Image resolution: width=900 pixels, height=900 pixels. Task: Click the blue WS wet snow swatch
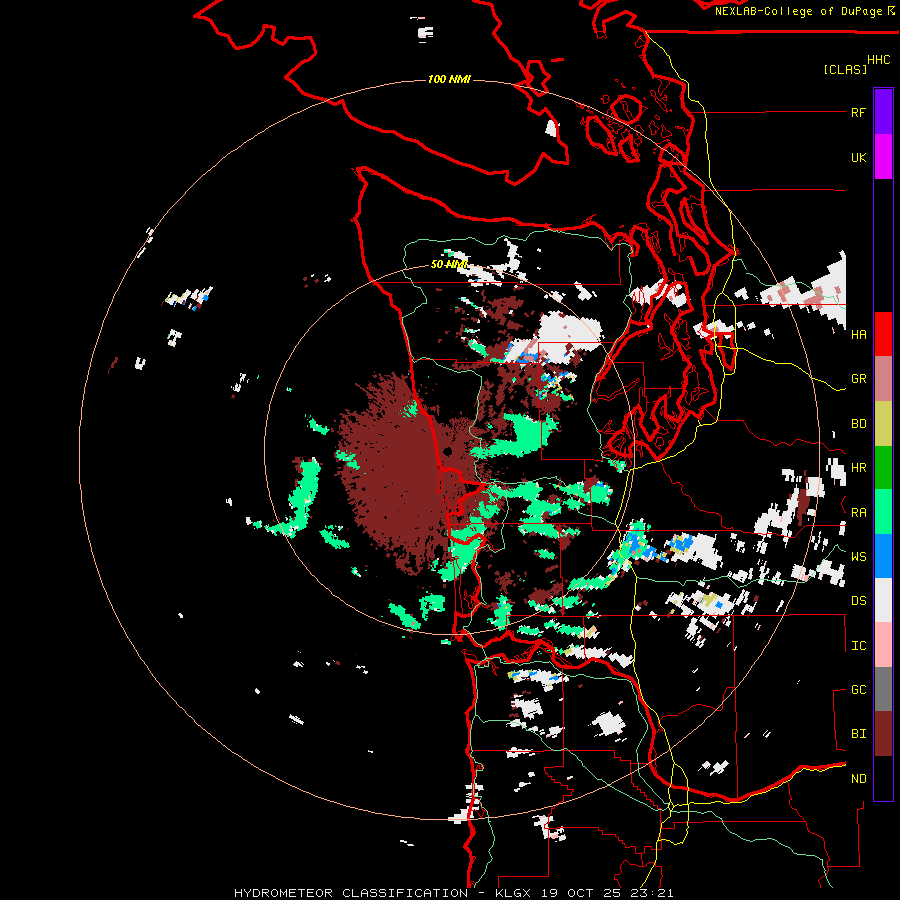click(883, 556)
